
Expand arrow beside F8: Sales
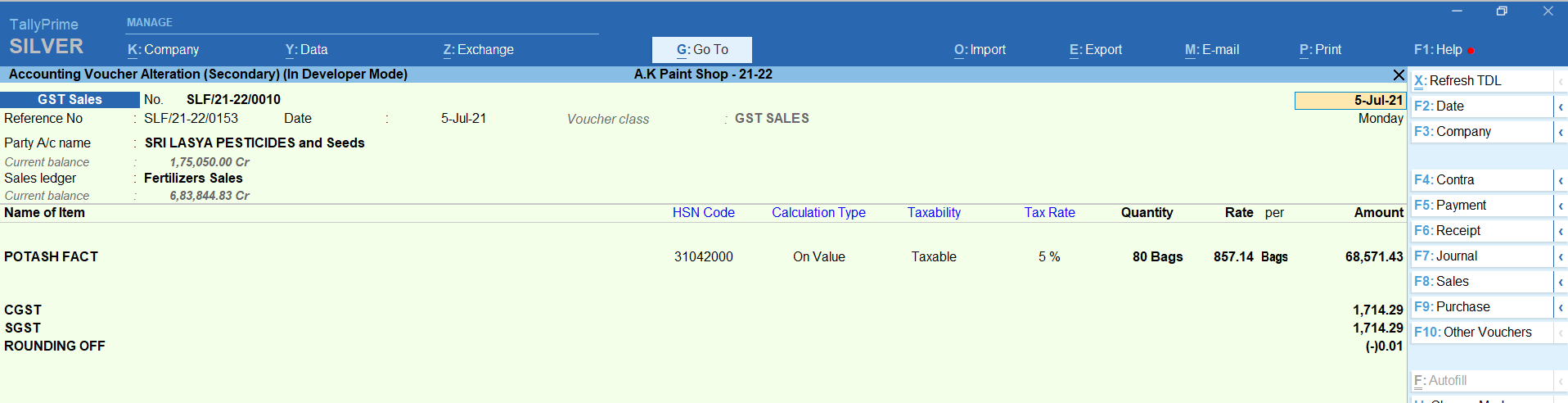coord(1561,282)
